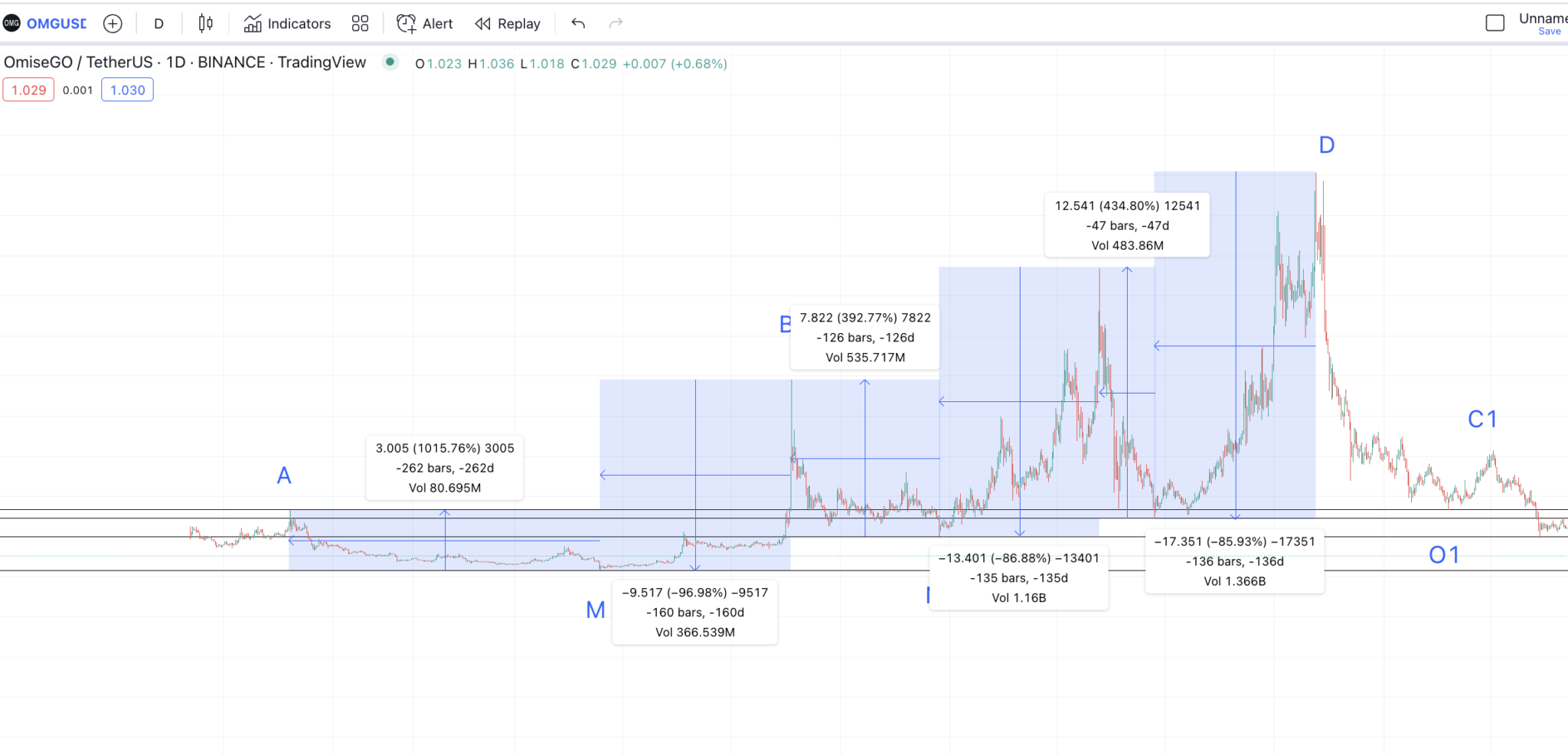Click the Vol 1.366B text
The image size is (1568, 755).
(1235, 581)
